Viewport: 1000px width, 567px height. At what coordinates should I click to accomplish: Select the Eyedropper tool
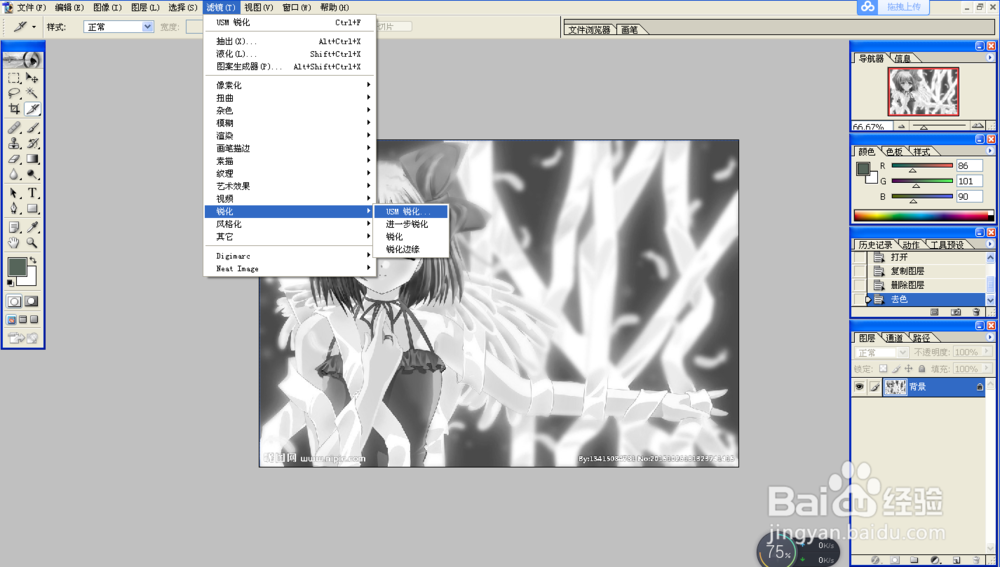pyautogui.click(x=32, y=226)
